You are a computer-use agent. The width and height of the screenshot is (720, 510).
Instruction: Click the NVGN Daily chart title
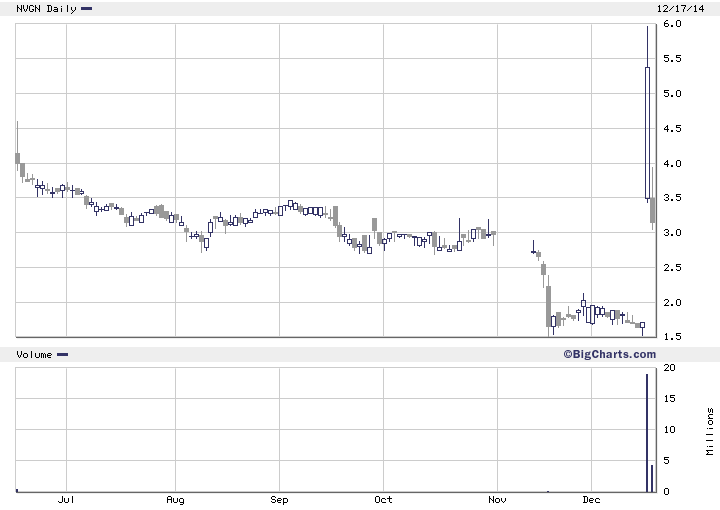coord(46,9)
